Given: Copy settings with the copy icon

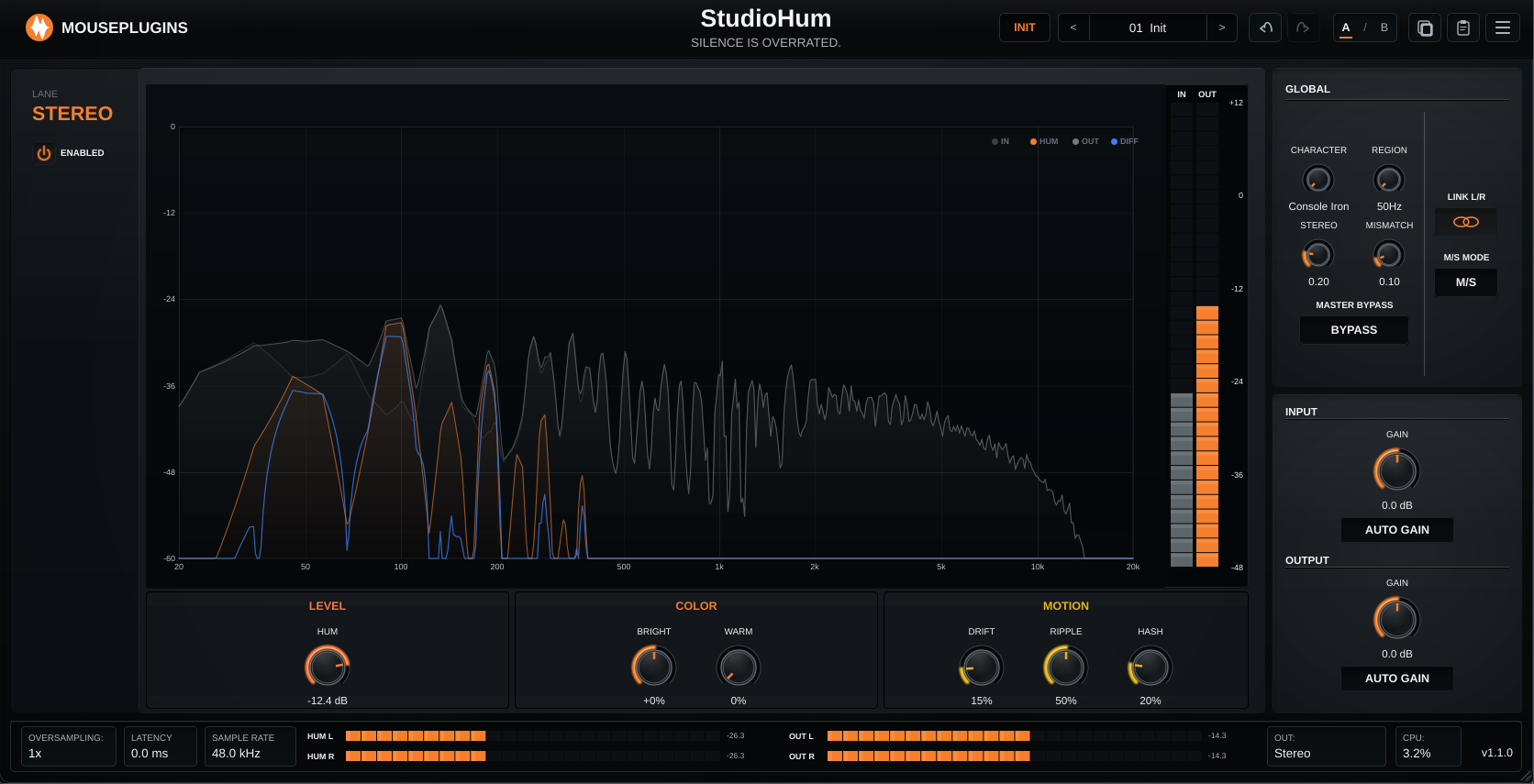Looking at the screenshot, I should point(1425,28).
